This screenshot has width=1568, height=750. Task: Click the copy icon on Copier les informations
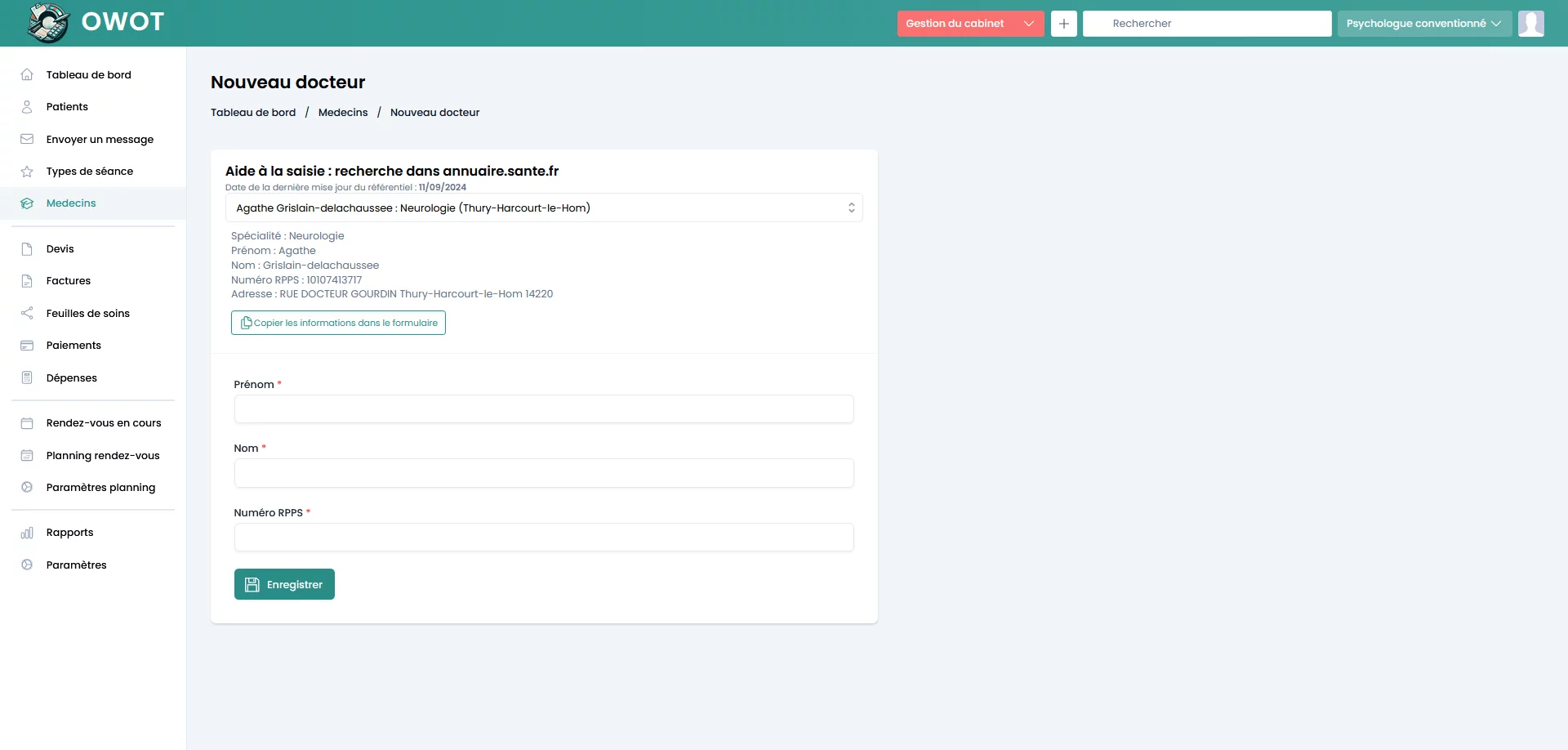tap(246, 323)
